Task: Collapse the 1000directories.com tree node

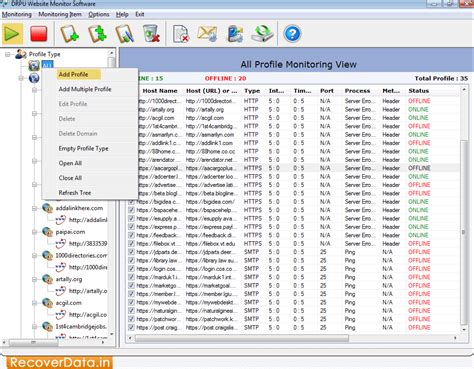Action: [34, 256]
